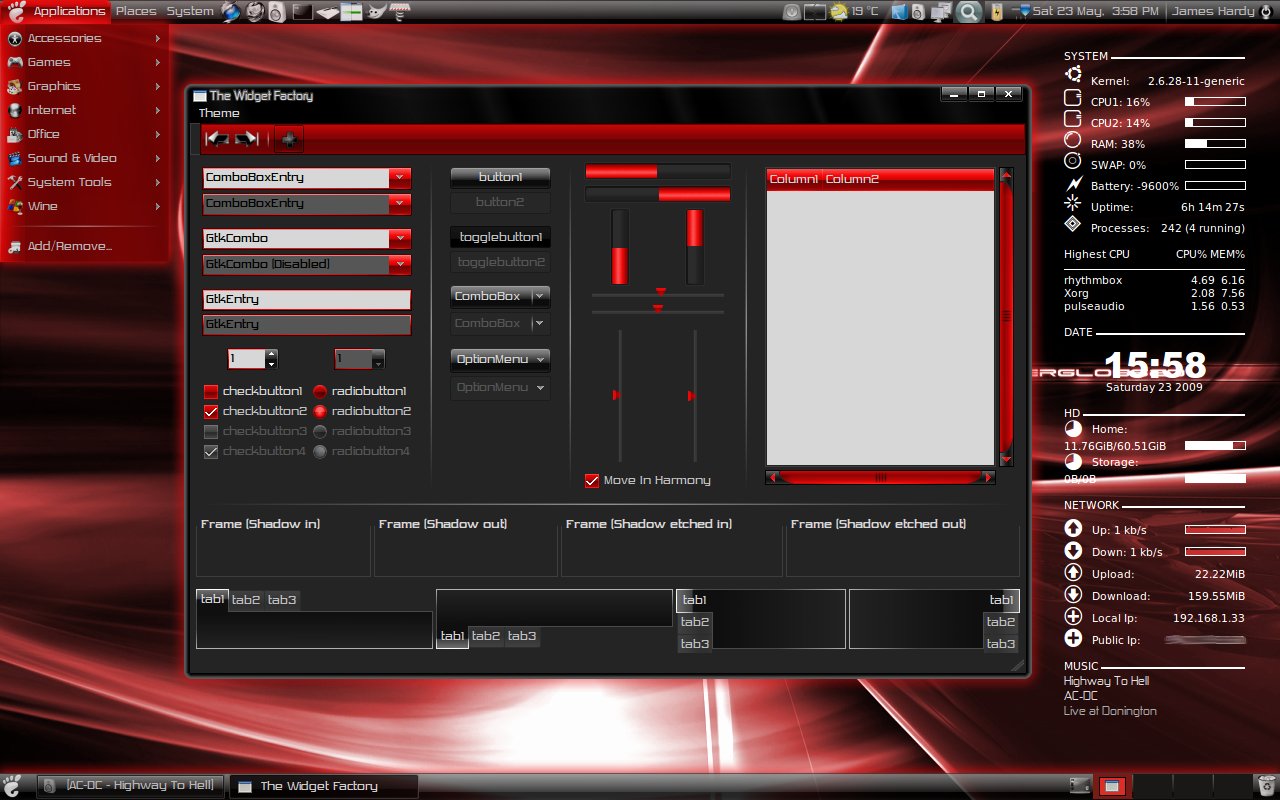Click the upper horizontal scale slider handle

pos(660,292)
